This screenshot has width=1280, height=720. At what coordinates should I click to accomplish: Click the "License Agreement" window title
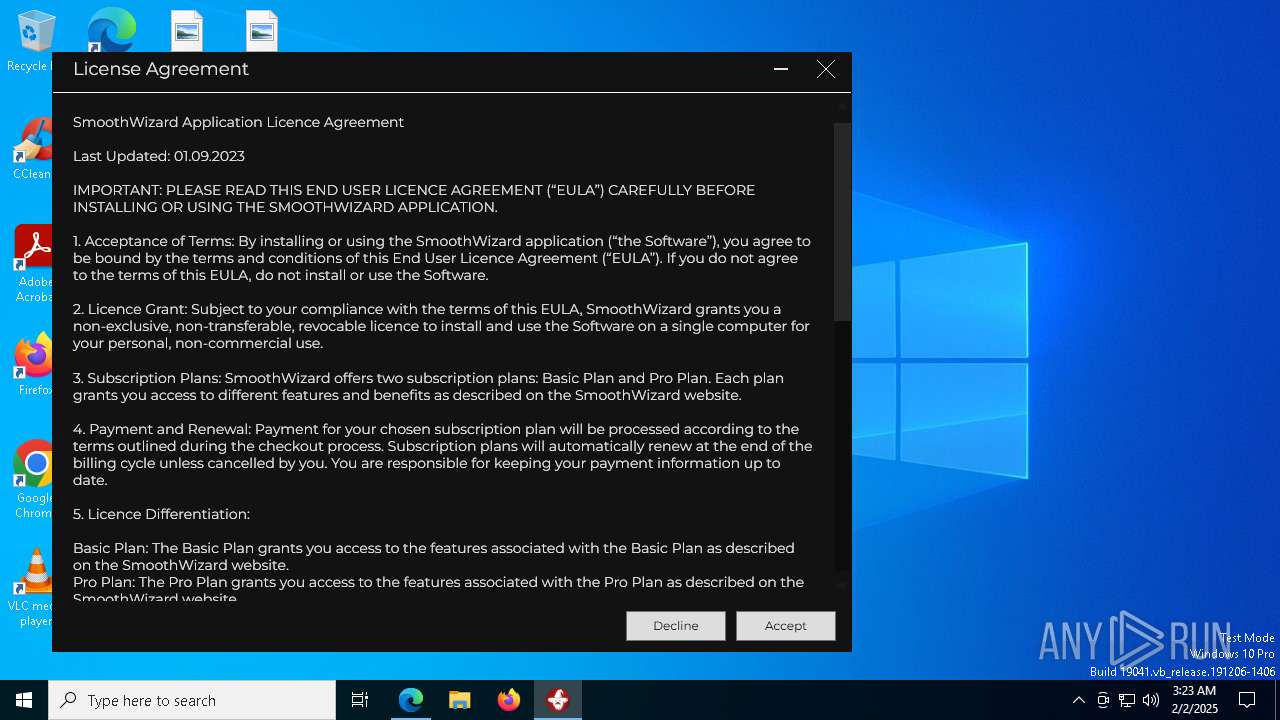161,69
